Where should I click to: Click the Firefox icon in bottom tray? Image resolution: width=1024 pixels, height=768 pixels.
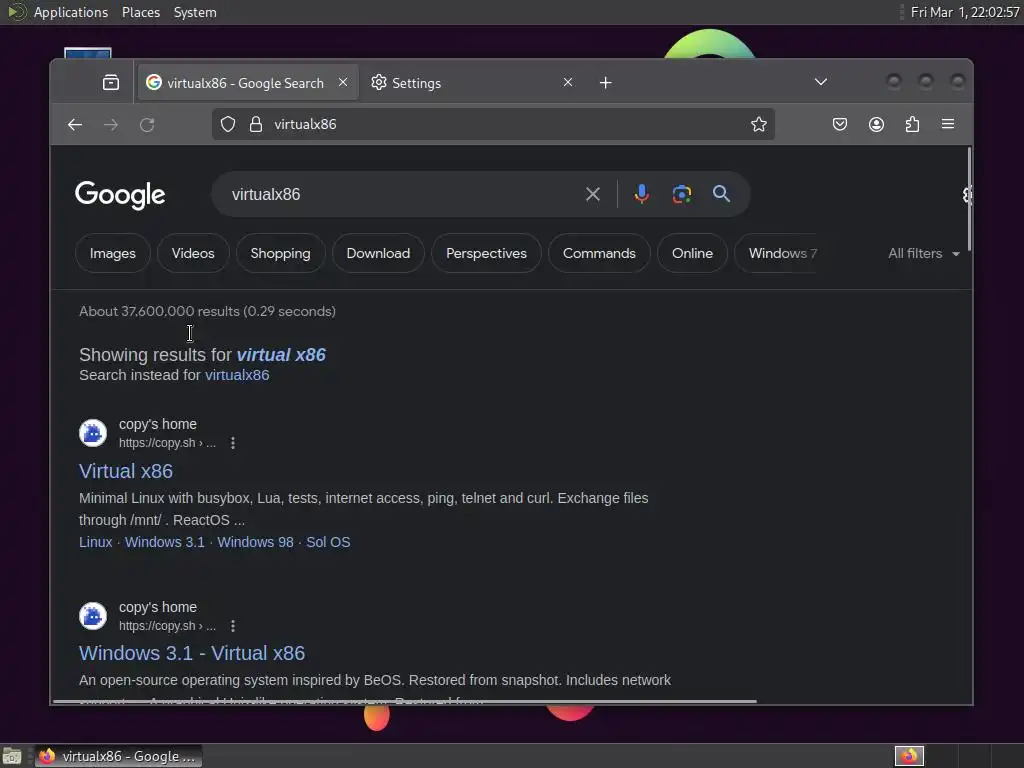(909, 756)
